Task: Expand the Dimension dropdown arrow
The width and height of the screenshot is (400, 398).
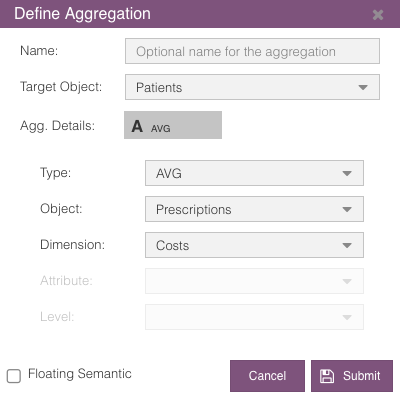Action: pos(347,246)
